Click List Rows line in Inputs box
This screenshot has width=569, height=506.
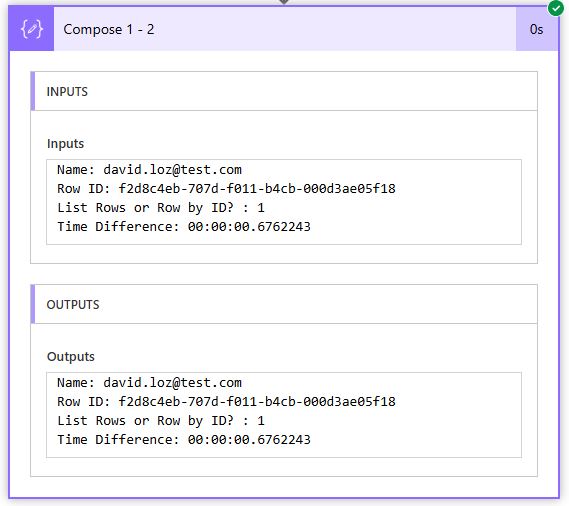coord(161,208)
